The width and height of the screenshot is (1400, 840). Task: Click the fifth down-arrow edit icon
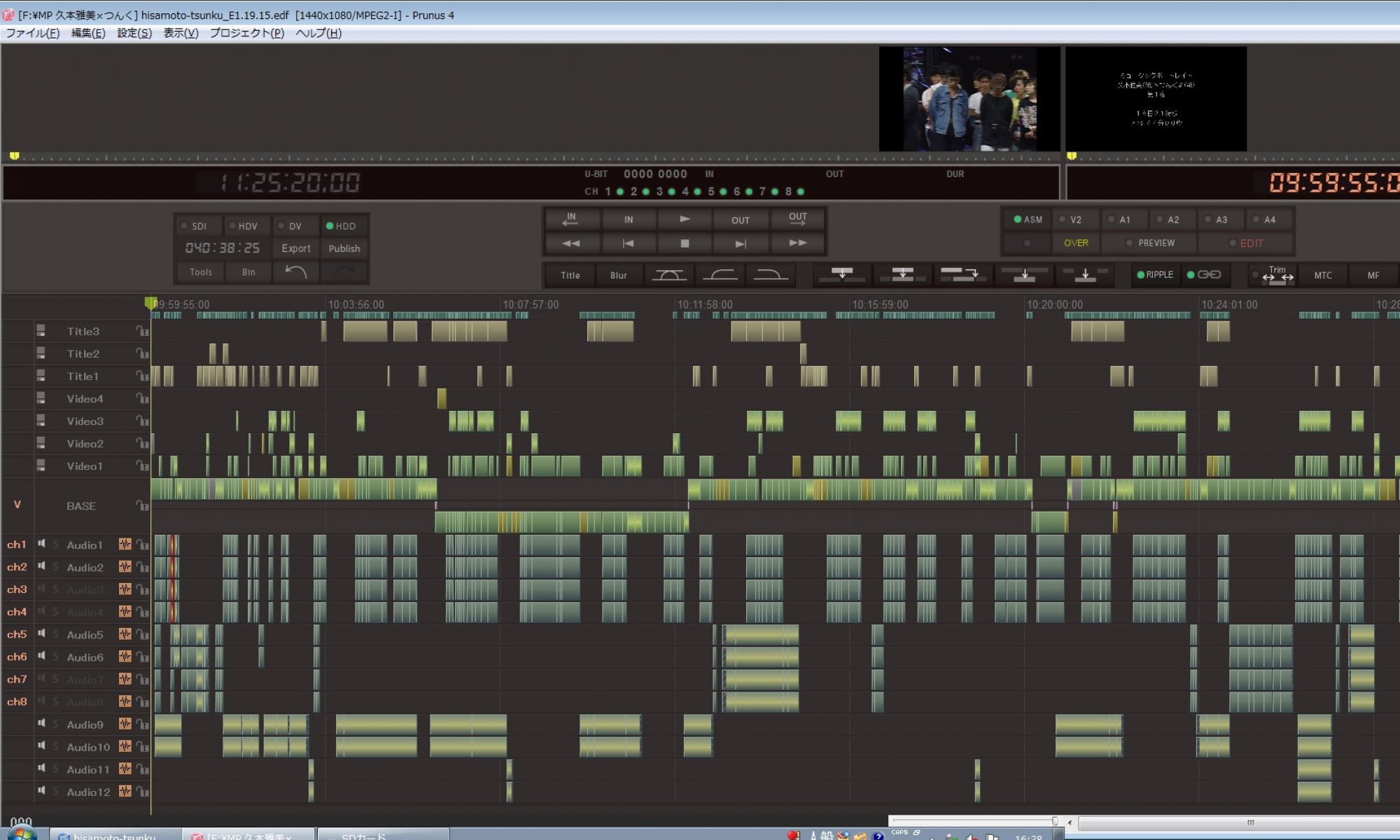click(x=1085, y=274)
